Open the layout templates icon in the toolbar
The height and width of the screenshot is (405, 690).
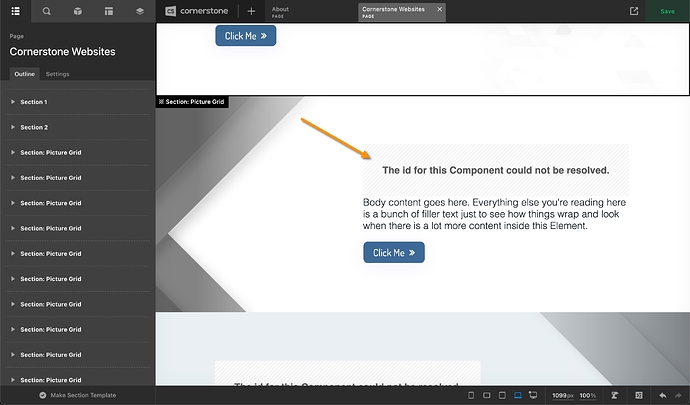coord(108,11)
